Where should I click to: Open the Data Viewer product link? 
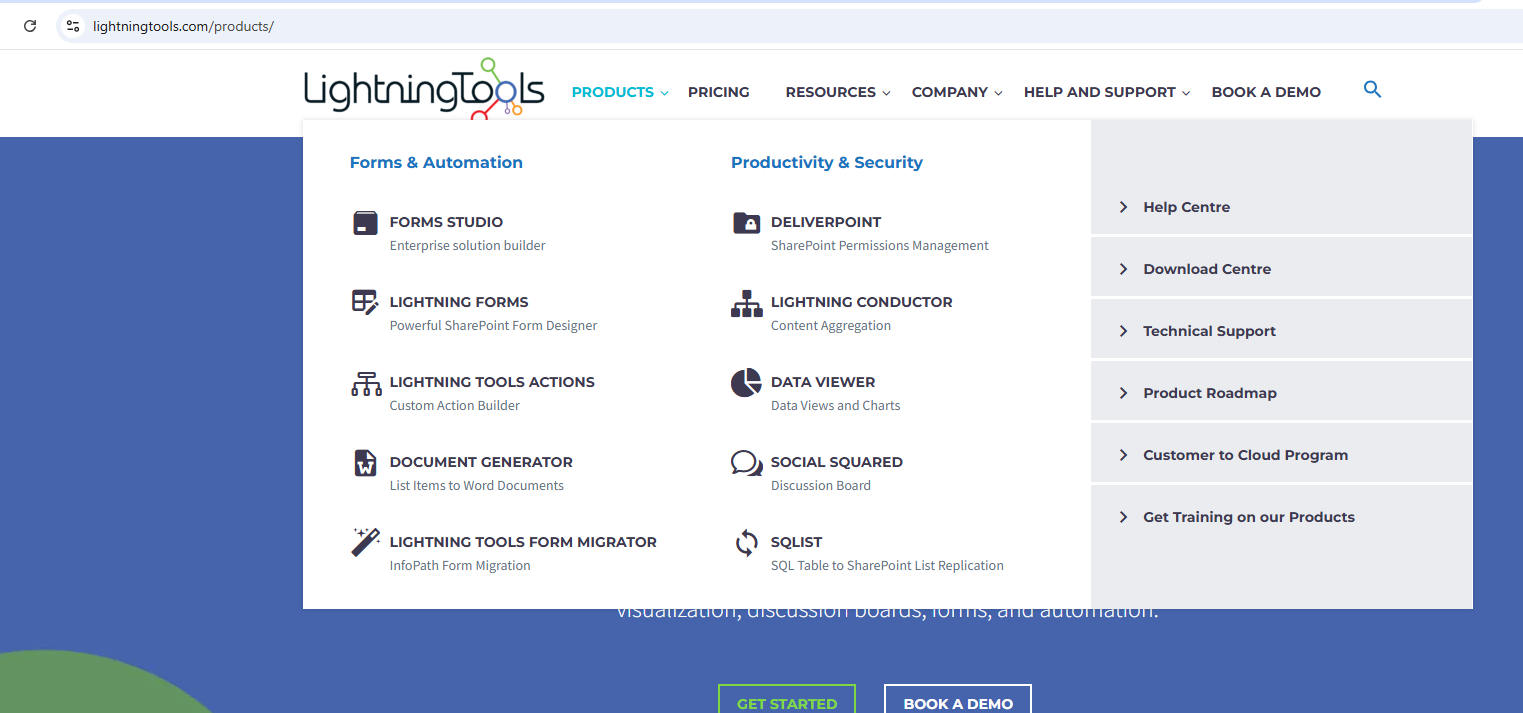click(823, 382)
